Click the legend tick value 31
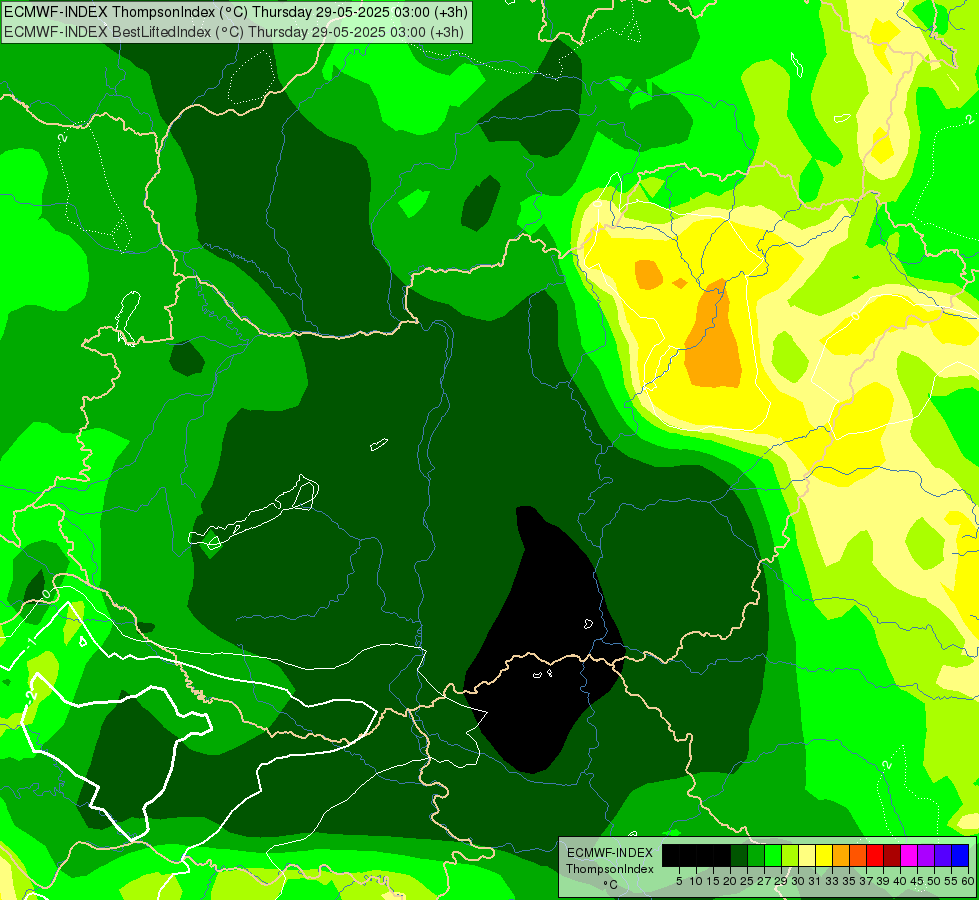 click(x=815, y=881)
